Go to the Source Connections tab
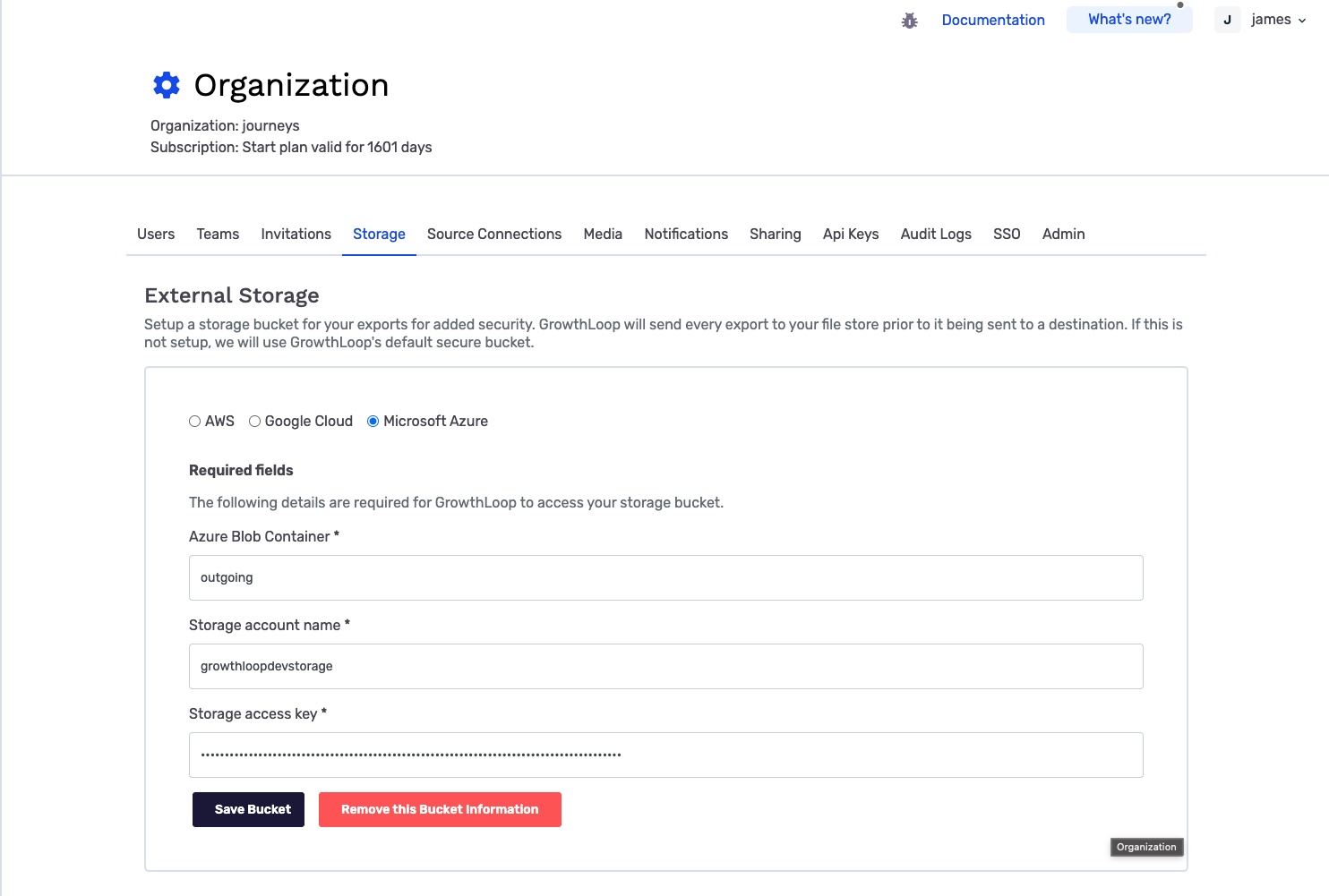1329x896 pixels. pos(494,234)
